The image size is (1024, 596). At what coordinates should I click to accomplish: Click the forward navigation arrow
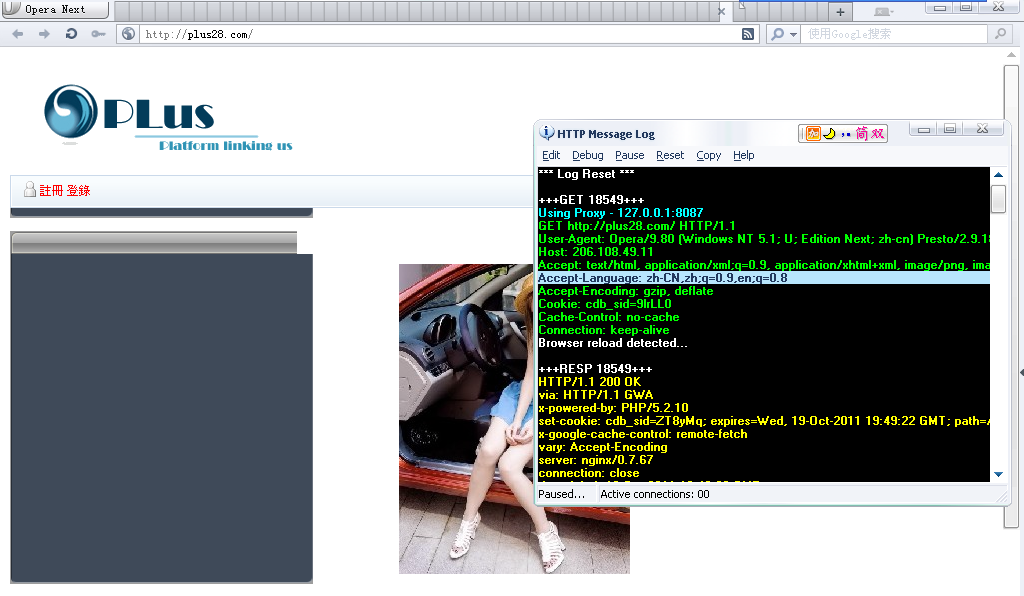point(41,33)
